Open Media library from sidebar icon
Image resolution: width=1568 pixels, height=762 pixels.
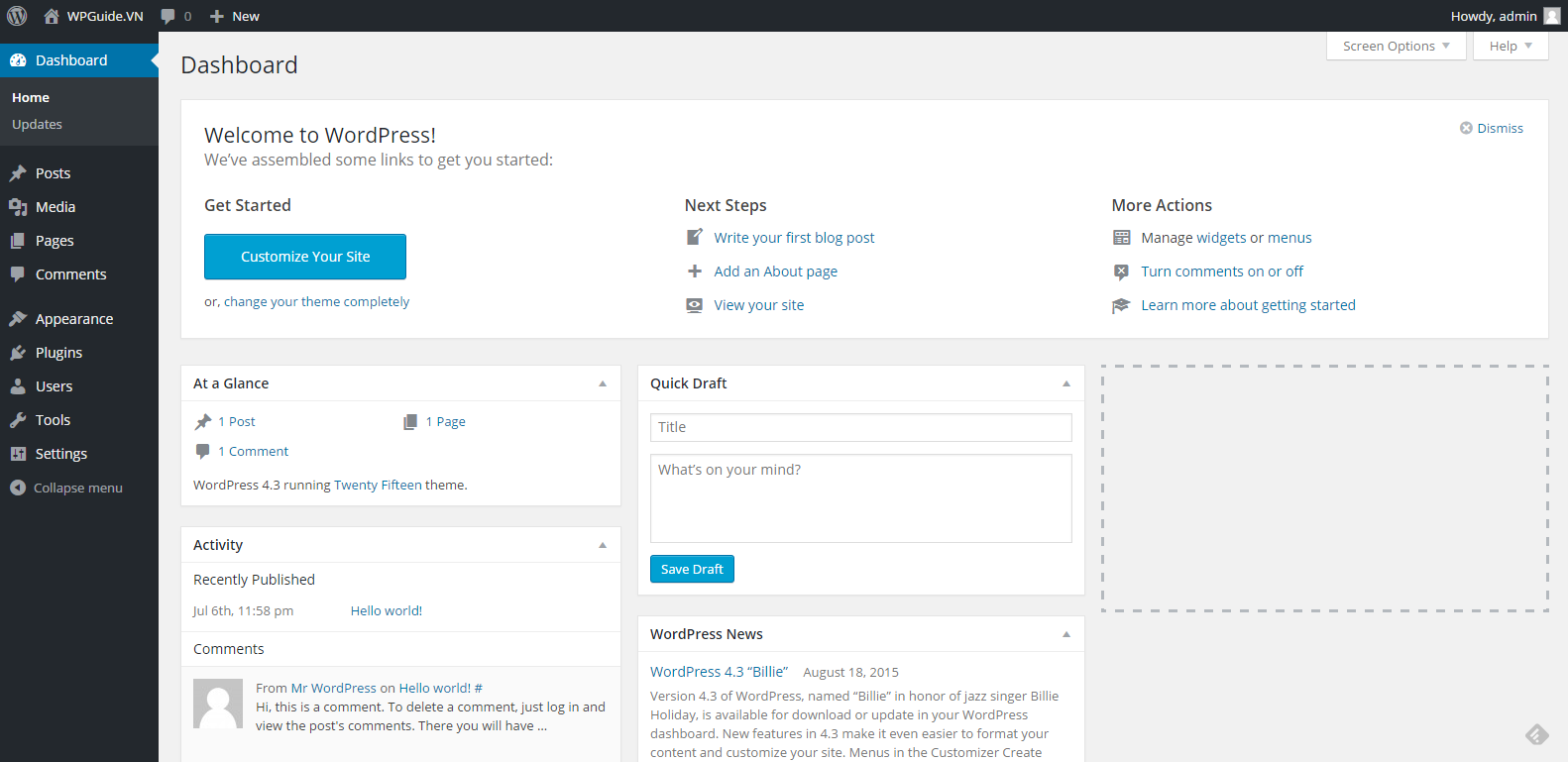(18, 207)
